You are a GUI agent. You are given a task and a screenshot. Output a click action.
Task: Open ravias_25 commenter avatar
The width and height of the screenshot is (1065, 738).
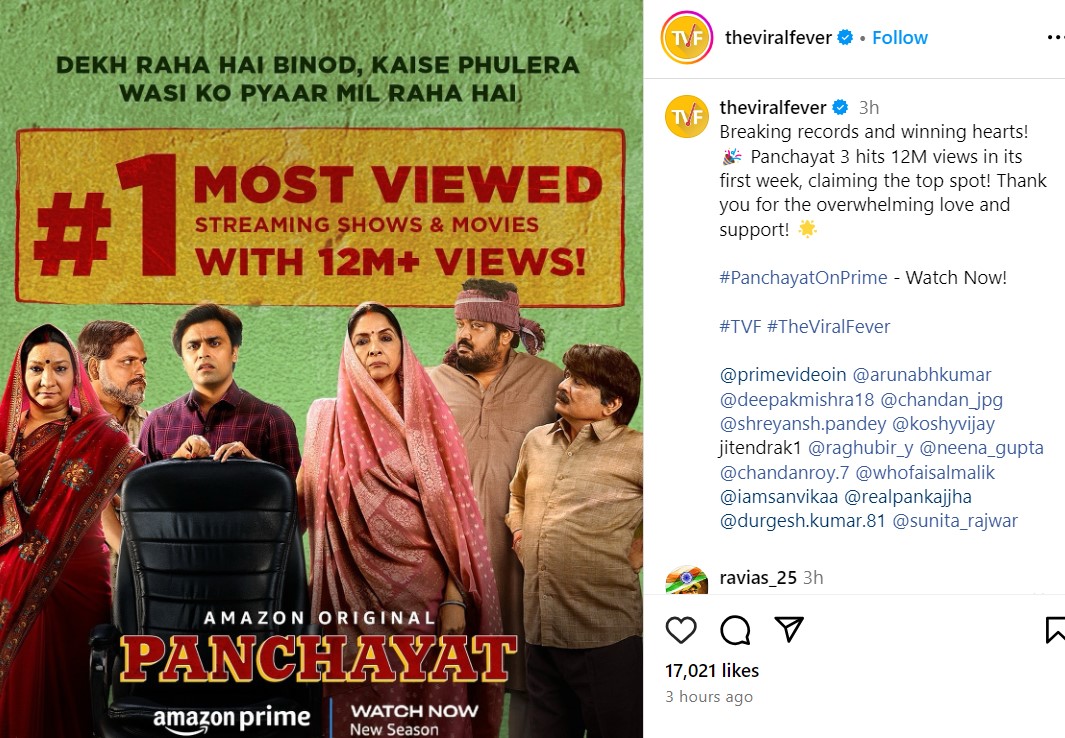[x=687, y=579]
